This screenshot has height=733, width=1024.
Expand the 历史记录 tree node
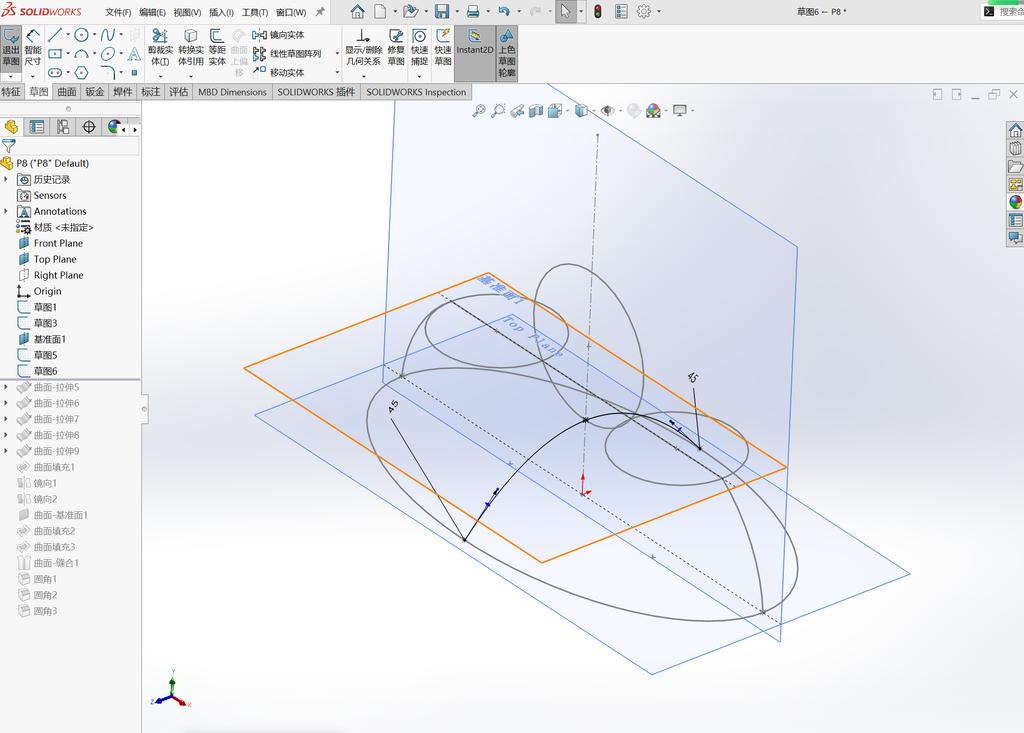point(7,179)
